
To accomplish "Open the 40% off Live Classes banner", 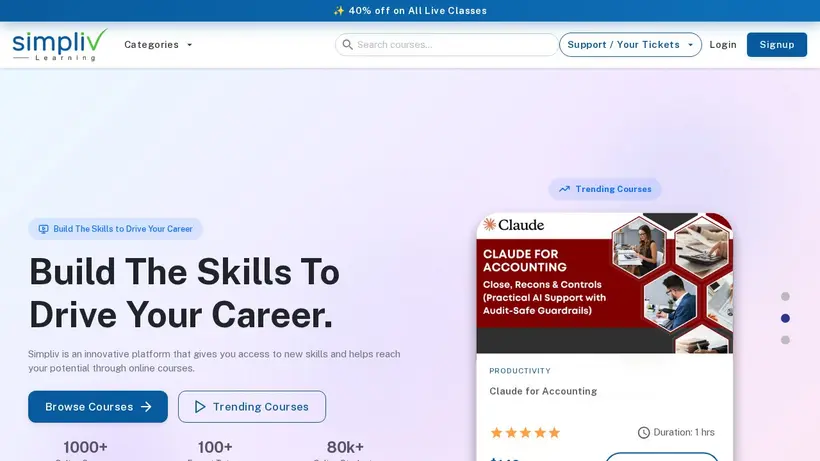I will 410,11.
